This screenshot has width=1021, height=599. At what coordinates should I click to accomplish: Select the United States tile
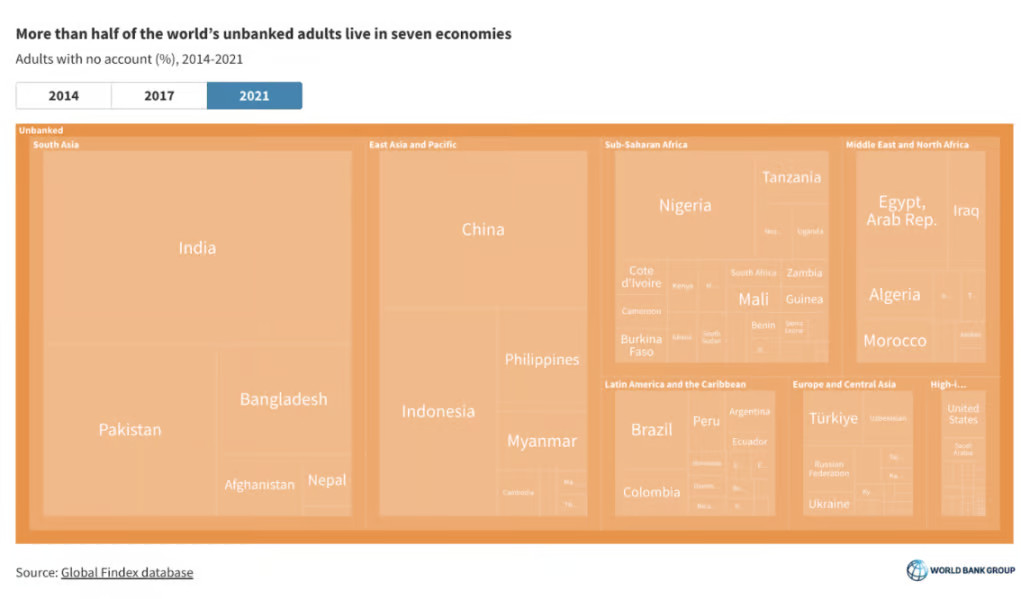point(963,414)
